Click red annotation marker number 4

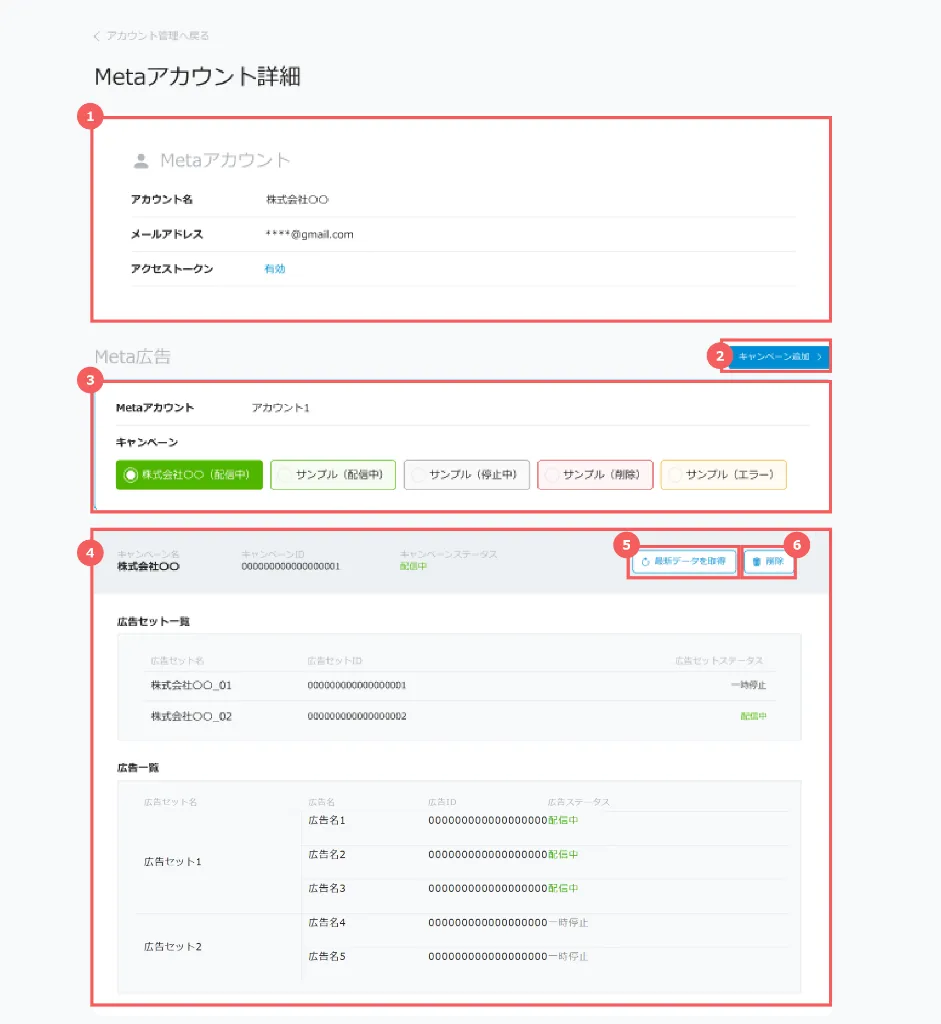pyautogui.click(x=91, y=553)
